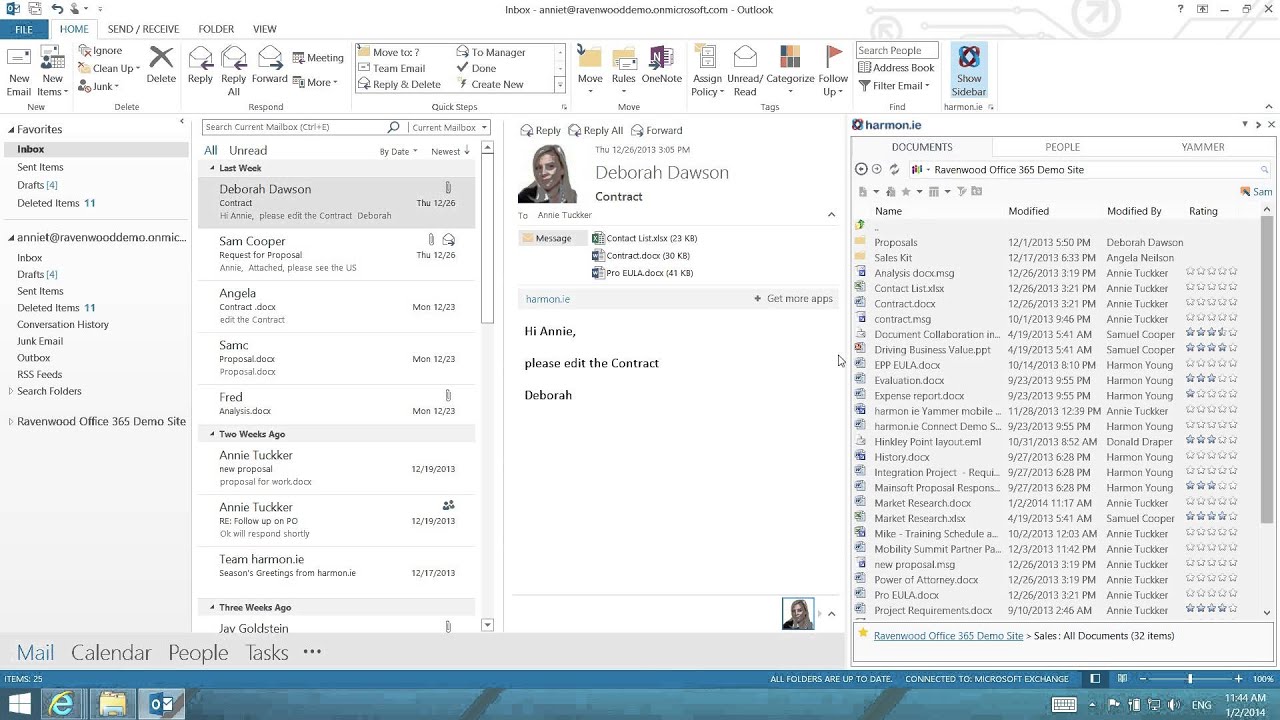
Task: Open Contract.docx attachment in reading pane
Action: (x=640, y=256)
